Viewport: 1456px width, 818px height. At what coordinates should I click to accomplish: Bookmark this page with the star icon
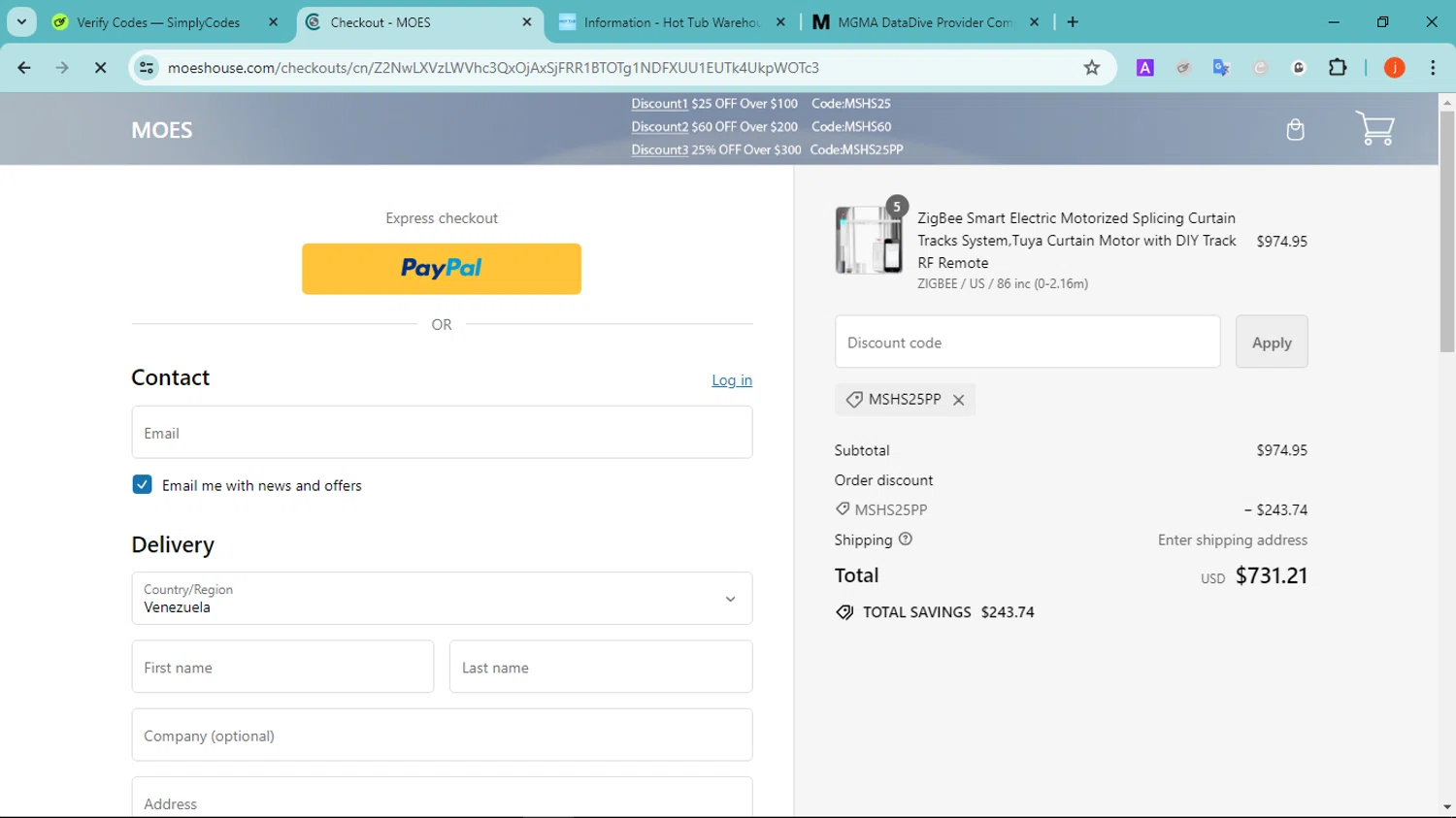(1092, 68)
